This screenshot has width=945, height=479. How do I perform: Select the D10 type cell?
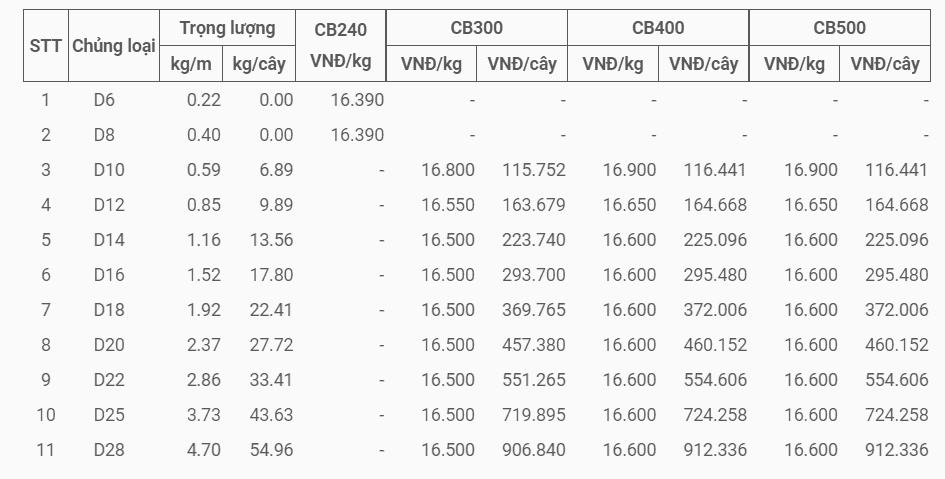coord(109,170)
